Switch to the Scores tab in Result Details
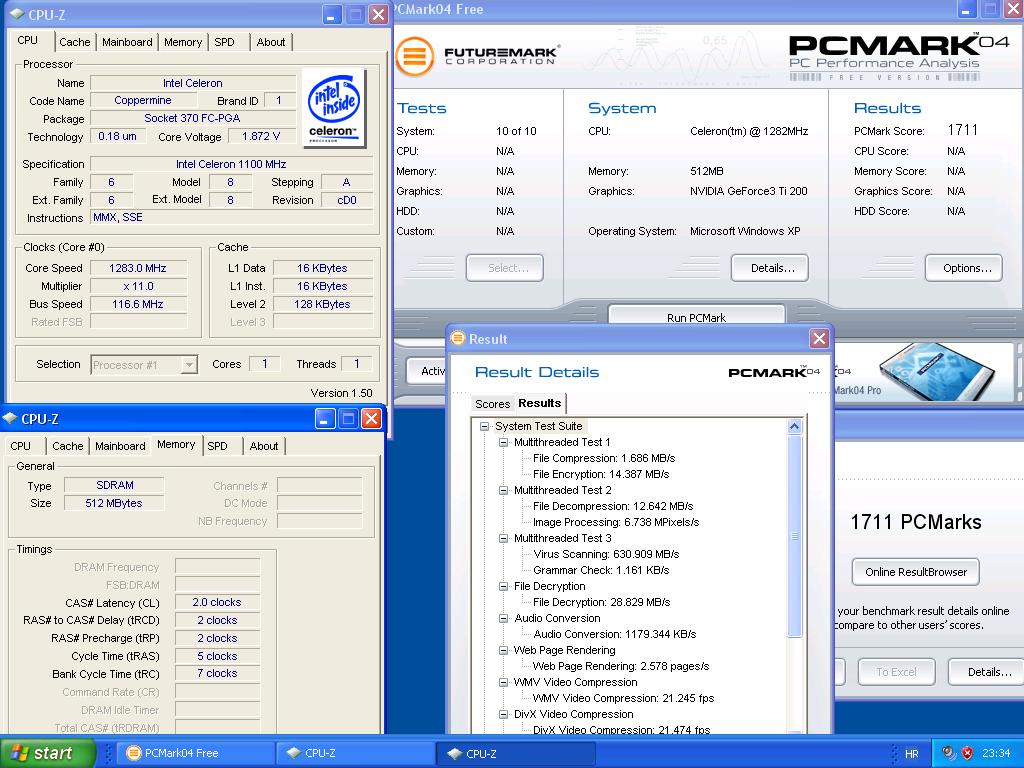 (x=492, y=404)
